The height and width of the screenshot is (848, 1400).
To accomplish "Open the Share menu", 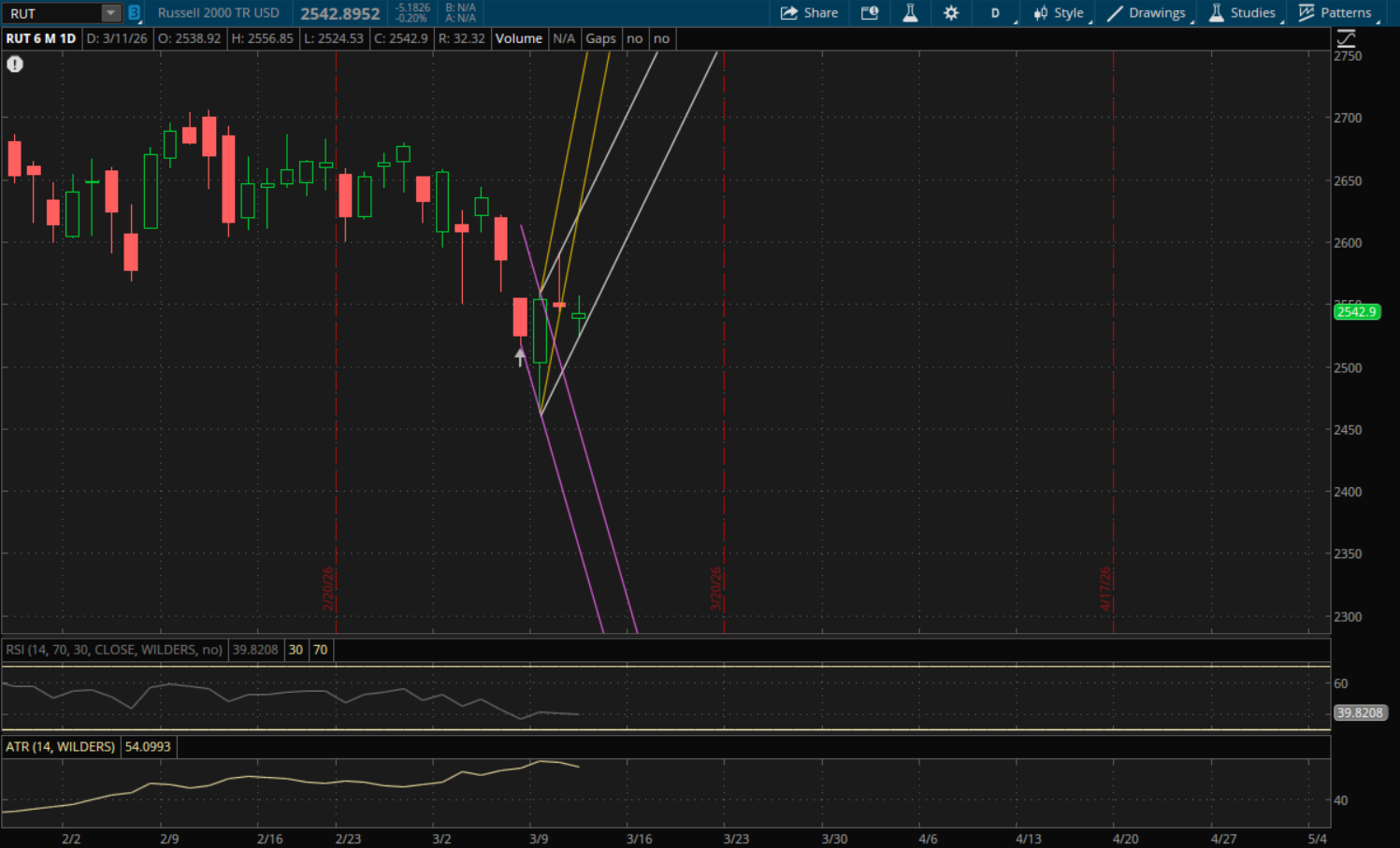I will click(x=809, y=13).
